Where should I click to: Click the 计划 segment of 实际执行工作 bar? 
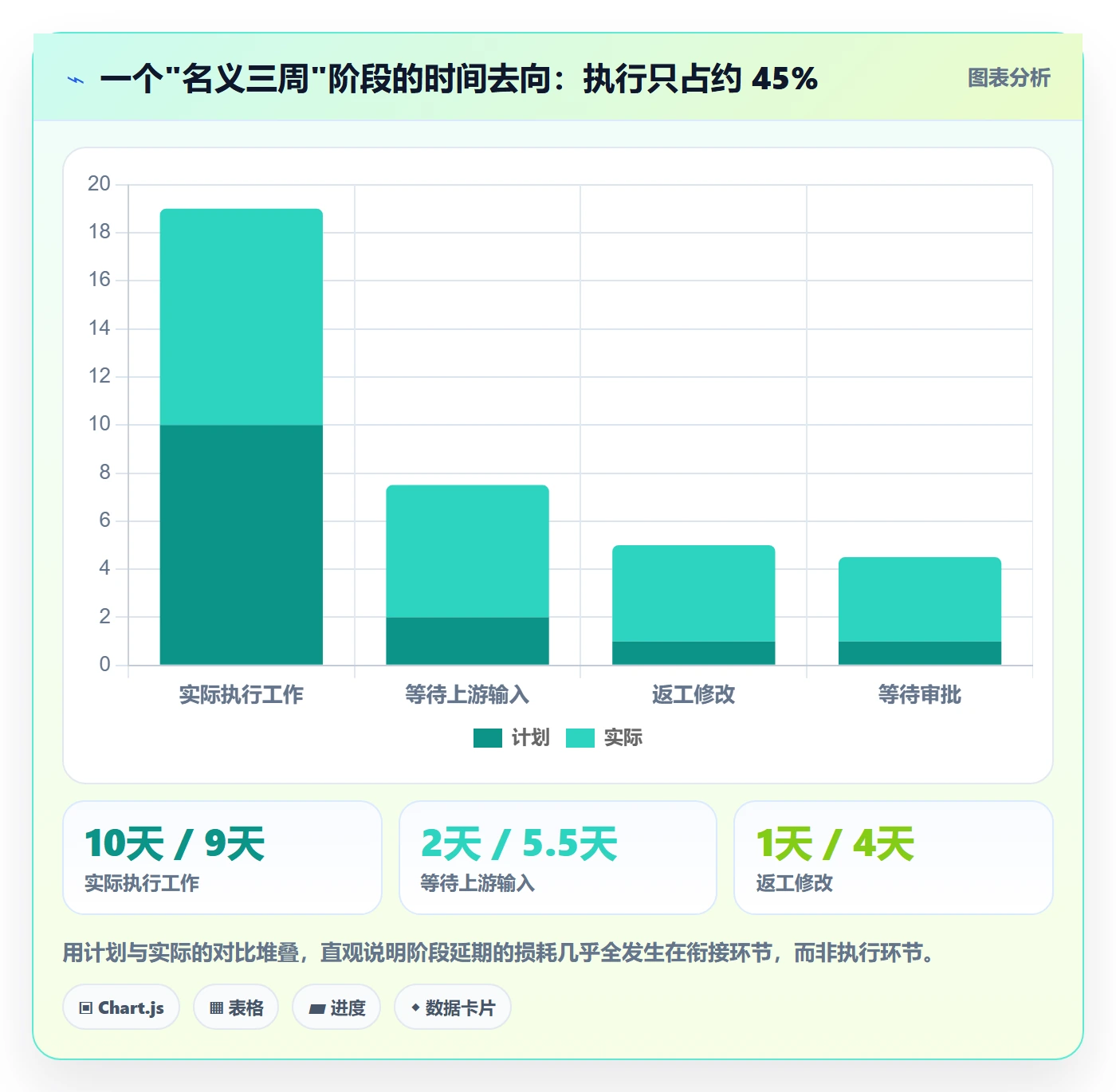coord(242,544)
